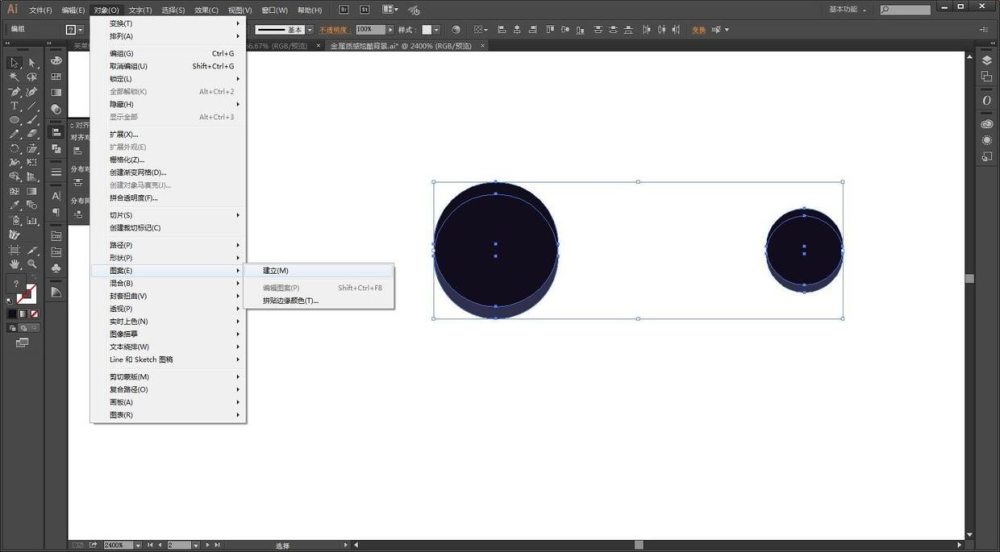Select the Type tool
The image size is (1000, 552).
(x=14, y=105)
